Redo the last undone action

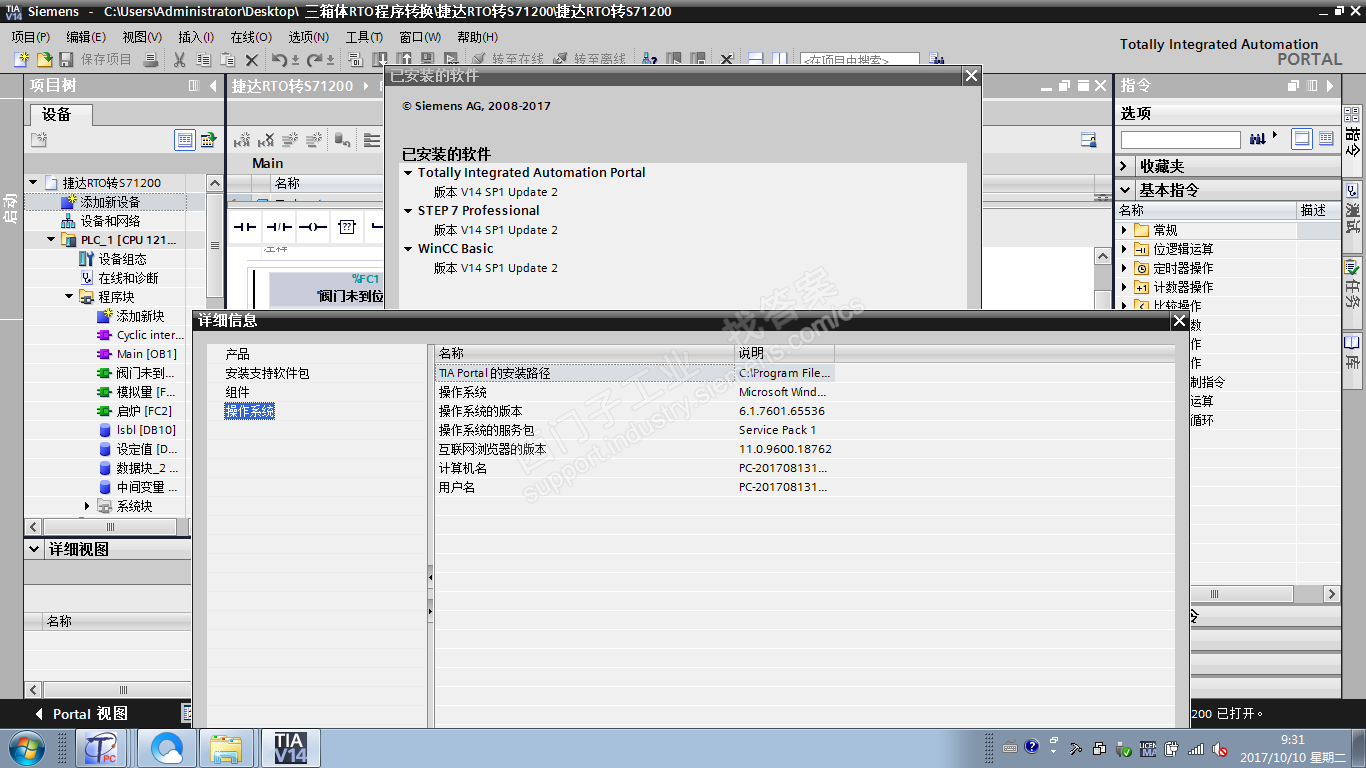[314, 60]
